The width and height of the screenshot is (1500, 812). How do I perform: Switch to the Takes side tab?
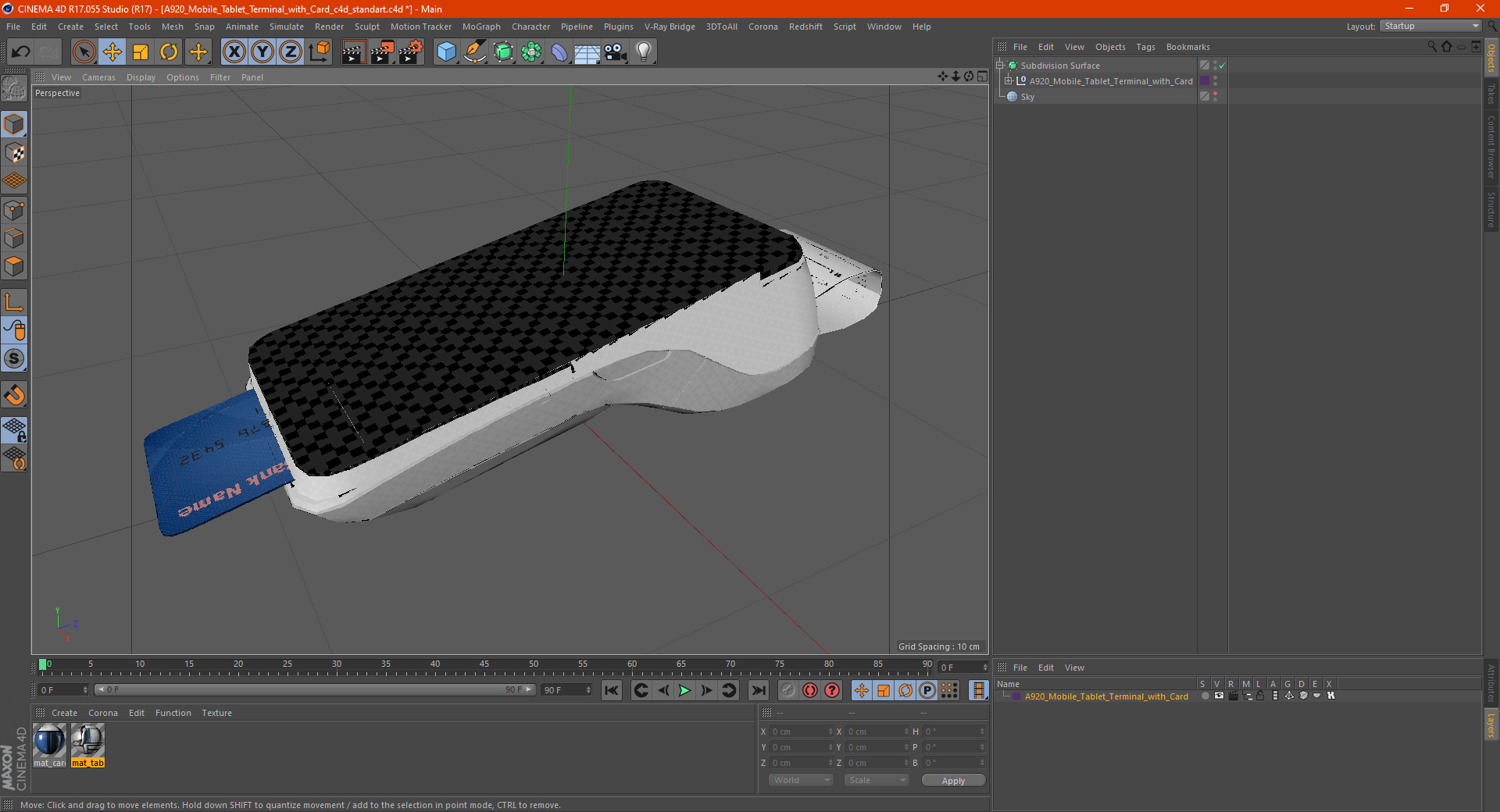(1491, 94)
